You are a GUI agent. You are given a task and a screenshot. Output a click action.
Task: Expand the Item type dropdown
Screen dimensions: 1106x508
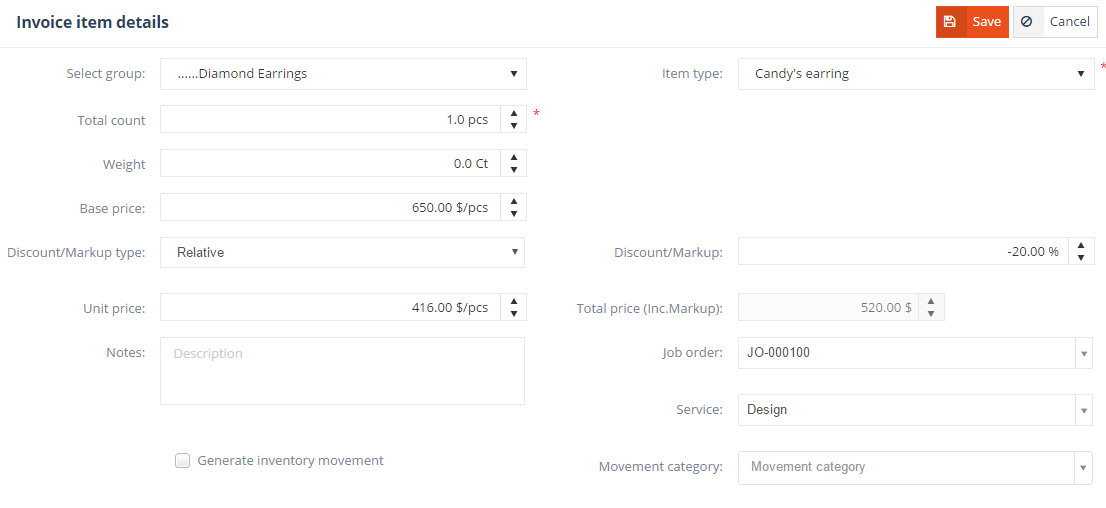coord(916,74)
